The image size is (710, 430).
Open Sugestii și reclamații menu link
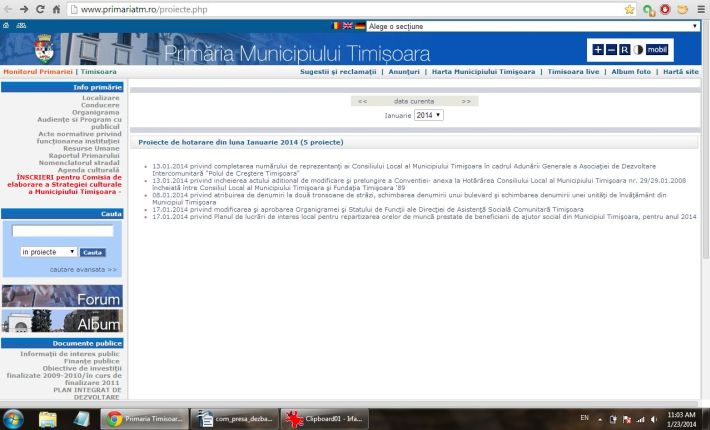click(338, 72)
